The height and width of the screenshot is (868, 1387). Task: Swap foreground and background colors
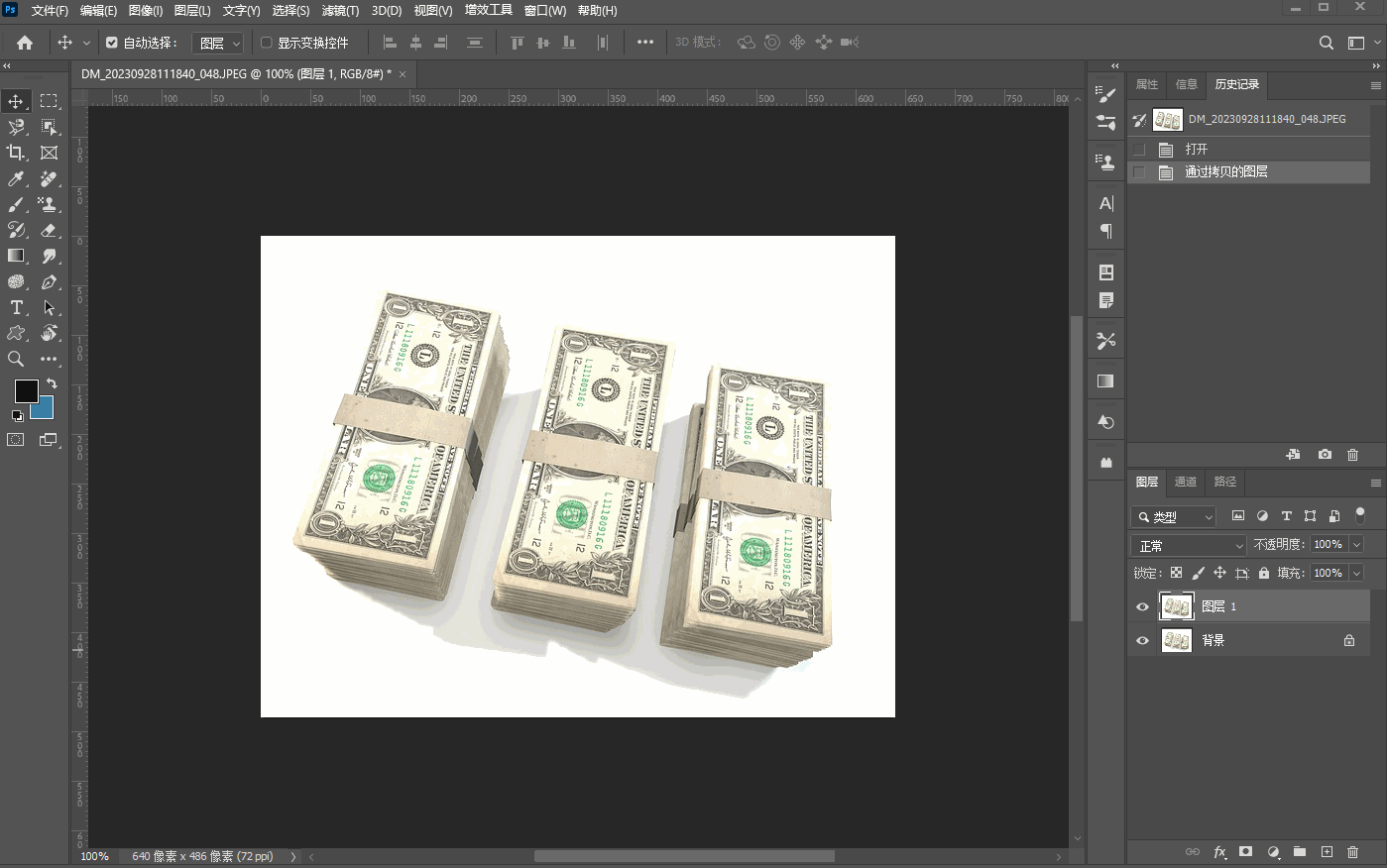click(x=52, y=382)
